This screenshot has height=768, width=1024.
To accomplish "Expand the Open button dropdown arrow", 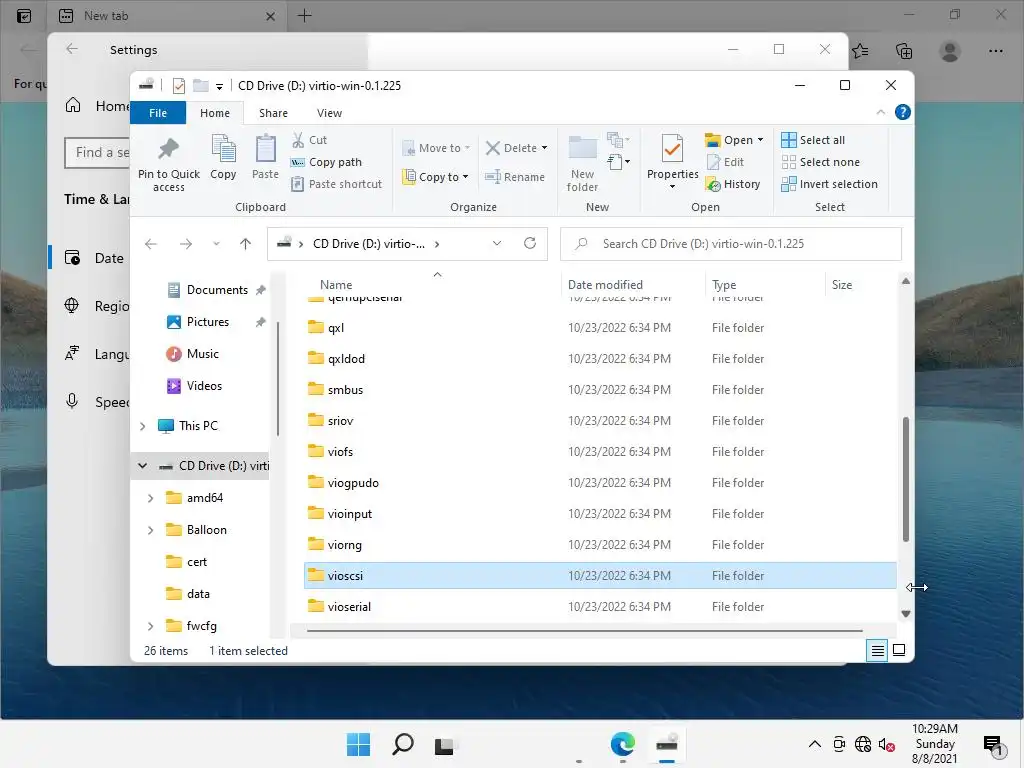I will [760, 140].
